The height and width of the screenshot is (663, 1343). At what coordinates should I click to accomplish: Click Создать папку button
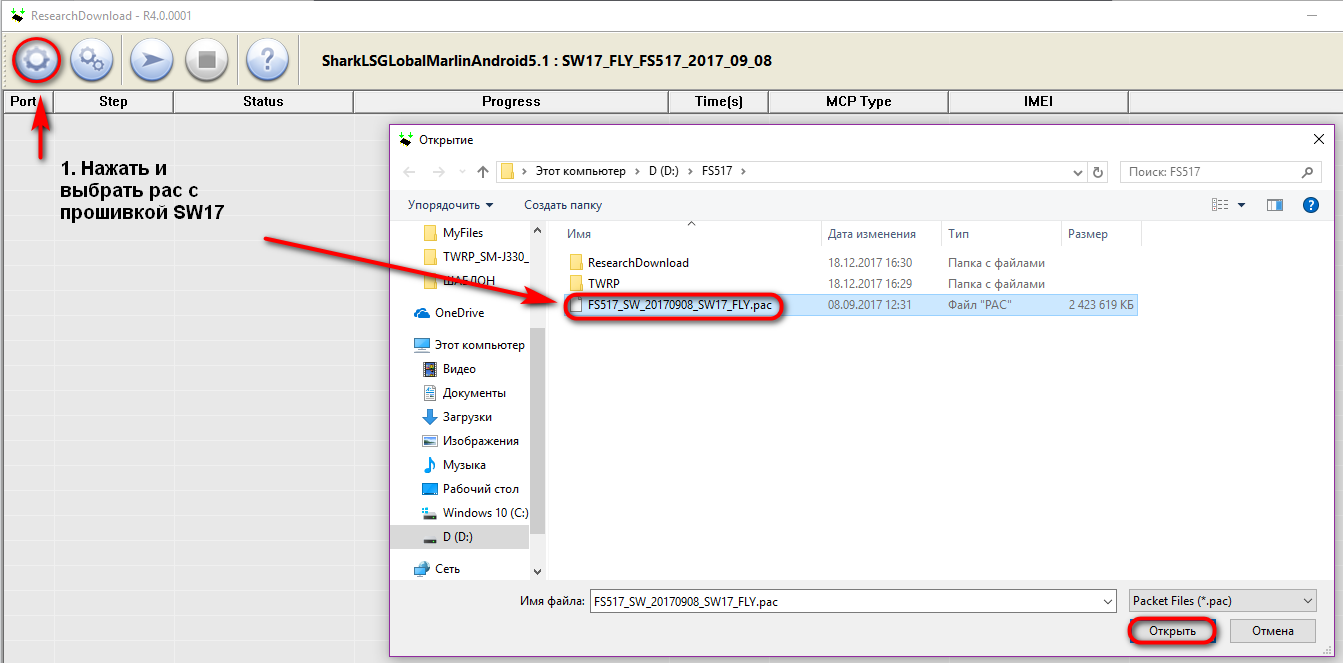[563, 205]
